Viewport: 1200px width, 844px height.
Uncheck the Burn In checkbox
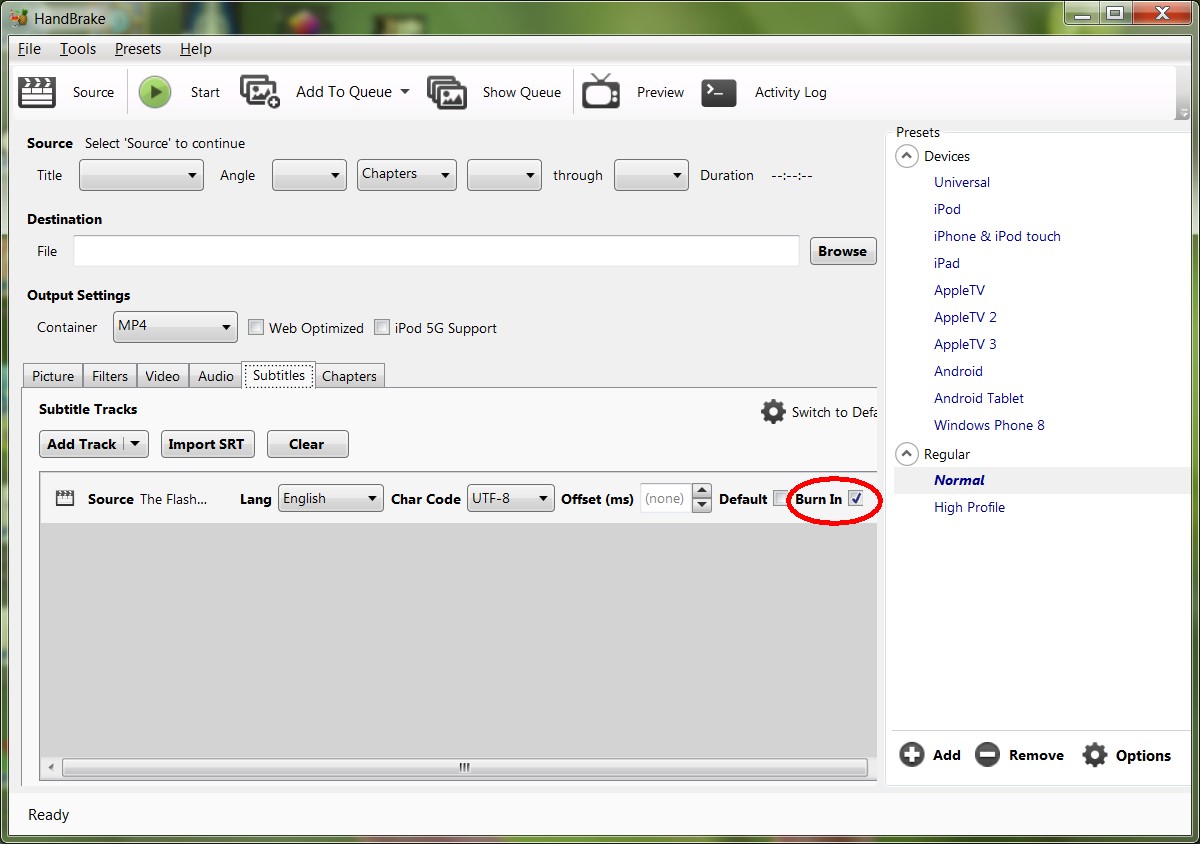[855, 498]
